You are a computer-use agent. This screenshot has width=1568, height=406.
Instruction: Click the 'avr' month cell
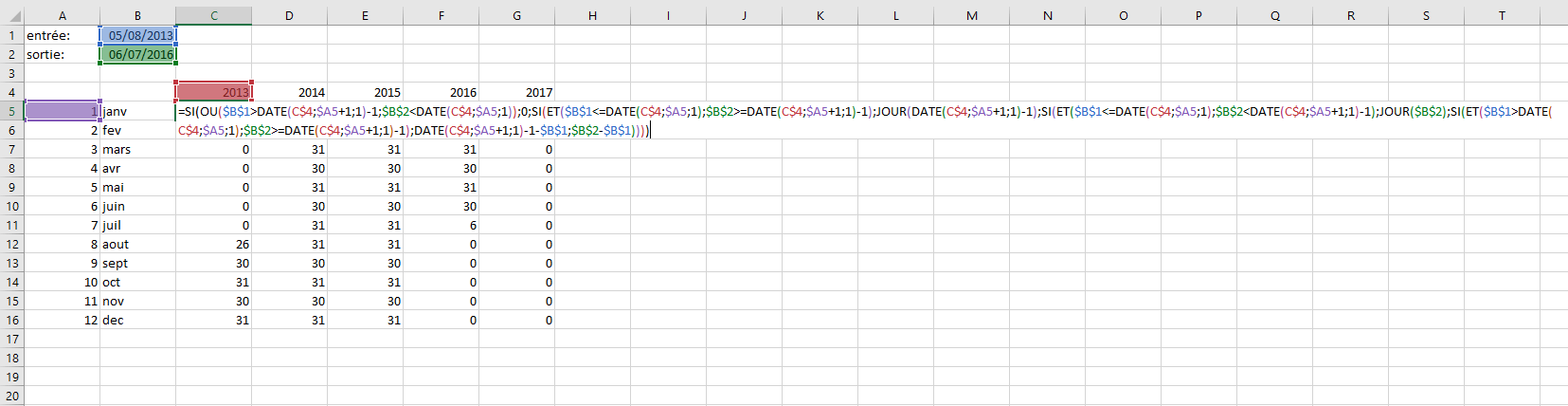pyautogui.click(x=137, y=168)
